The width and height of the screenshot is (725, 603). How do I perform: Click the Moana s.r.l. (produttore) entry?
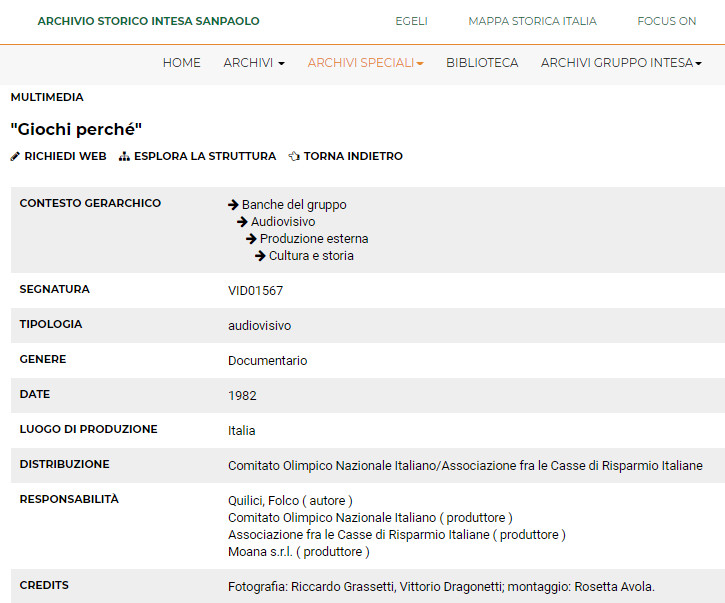[x=299, y=552]
